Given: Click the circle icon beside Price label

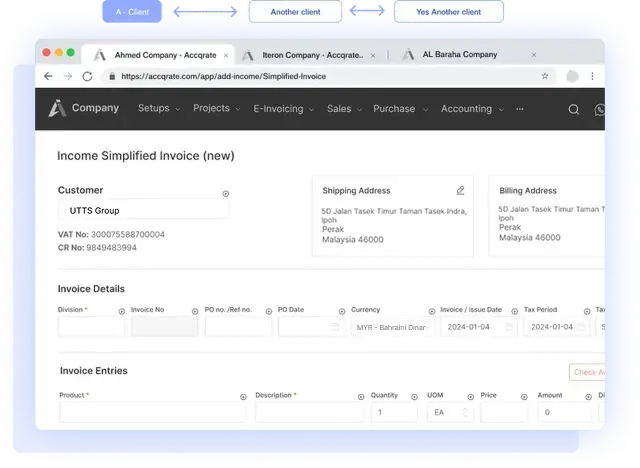Looking at the screenshot, I should click(524, 397).
